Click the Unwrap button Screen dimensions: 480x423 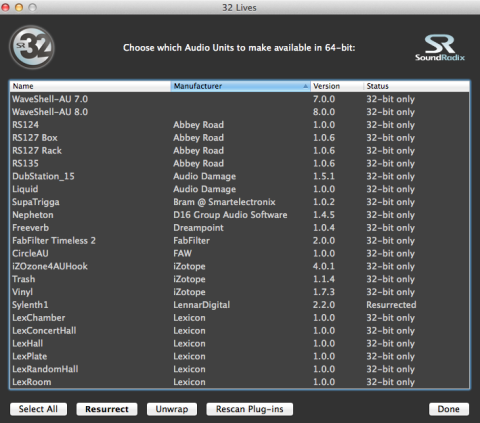(x=172, y=409)
